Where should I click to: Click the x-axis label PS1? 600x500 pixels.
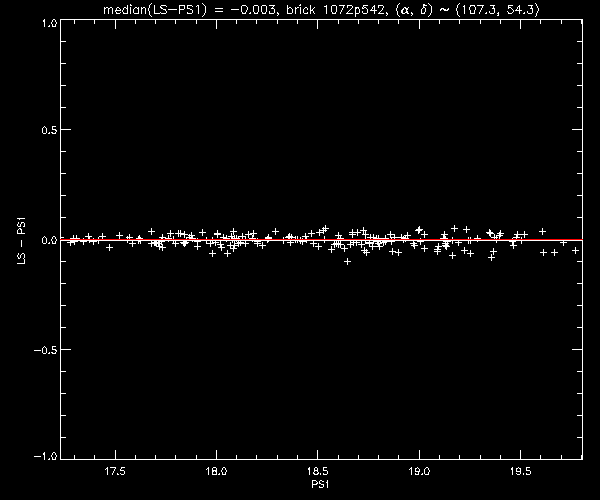pos(320,484)
